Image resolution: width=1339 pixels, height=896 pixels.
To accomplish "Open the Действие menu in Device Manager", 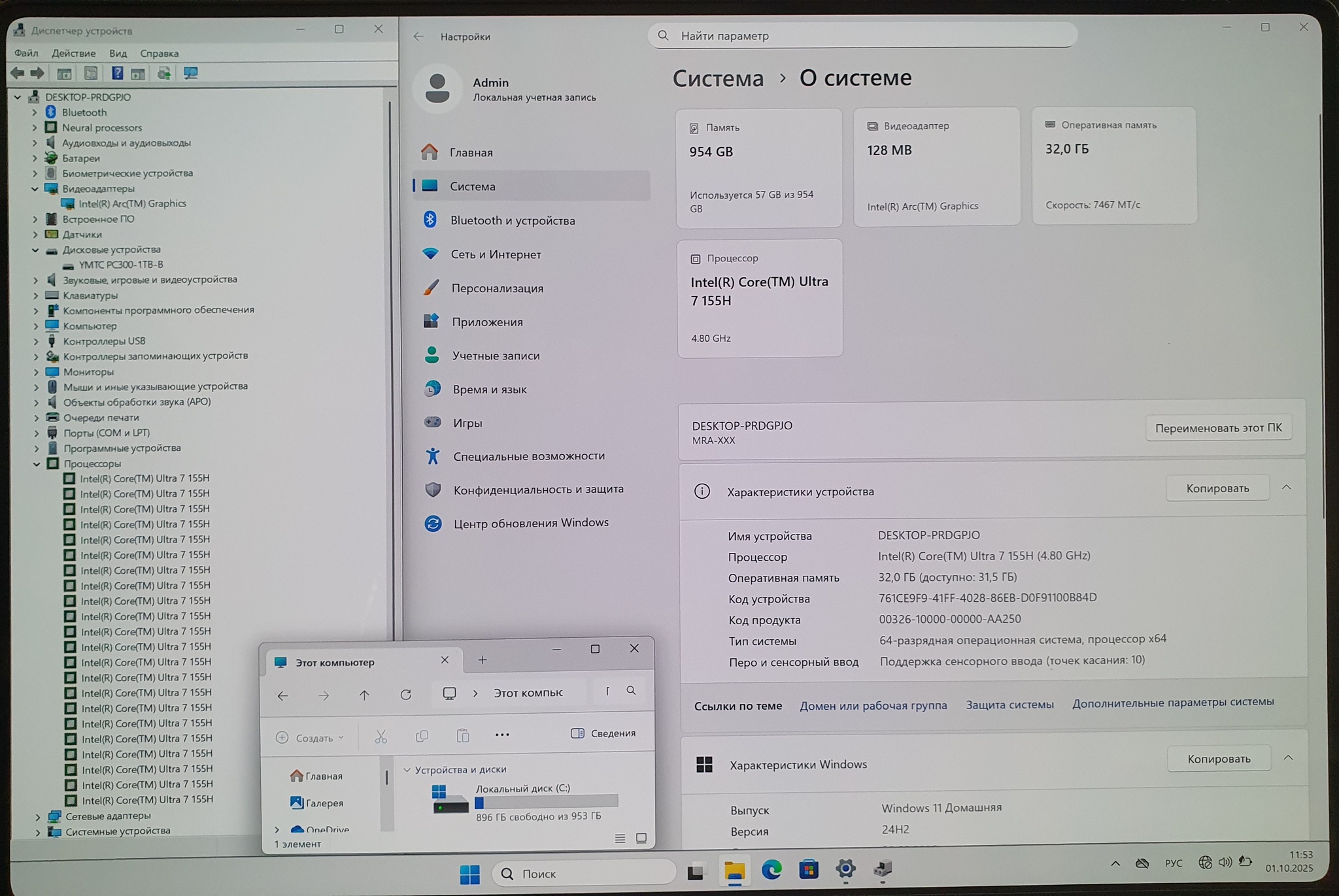I will tap(73, 53).
